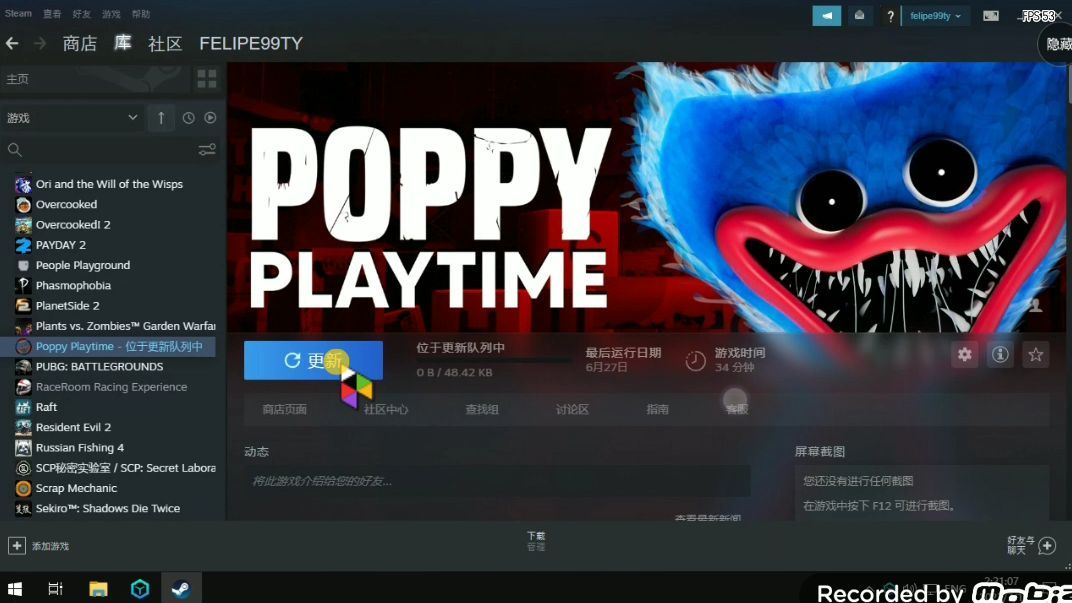
Task: Open the Steam menu
Action: (18, 14)
